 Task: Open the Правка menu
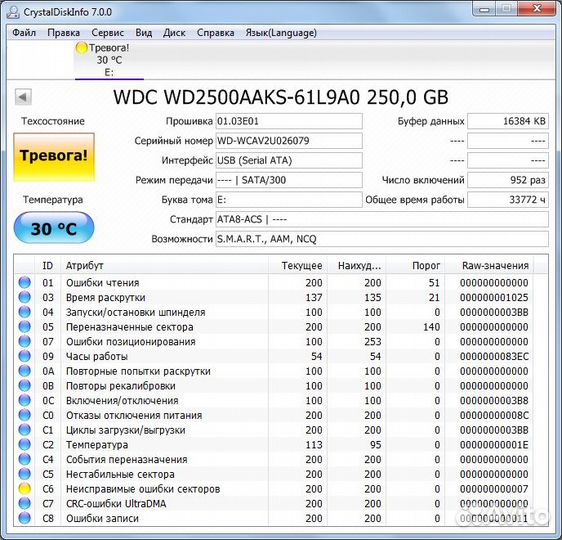63,33
